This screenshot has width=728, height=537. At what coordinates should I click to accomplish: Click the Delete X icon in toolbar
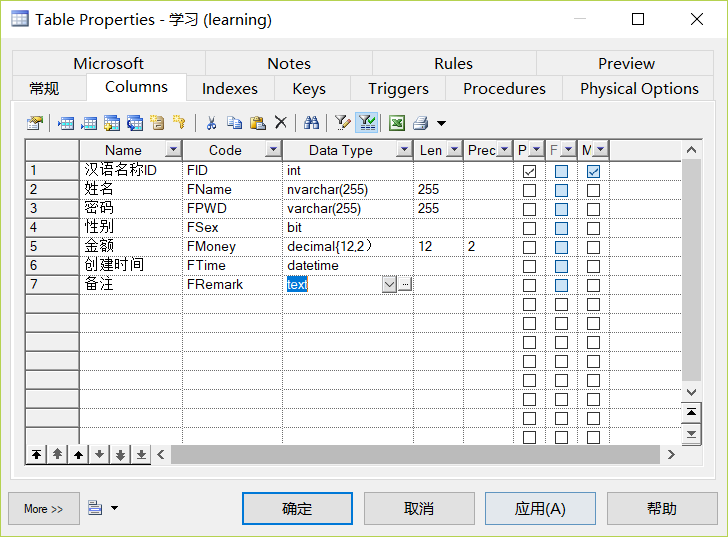tap(280, 123)
